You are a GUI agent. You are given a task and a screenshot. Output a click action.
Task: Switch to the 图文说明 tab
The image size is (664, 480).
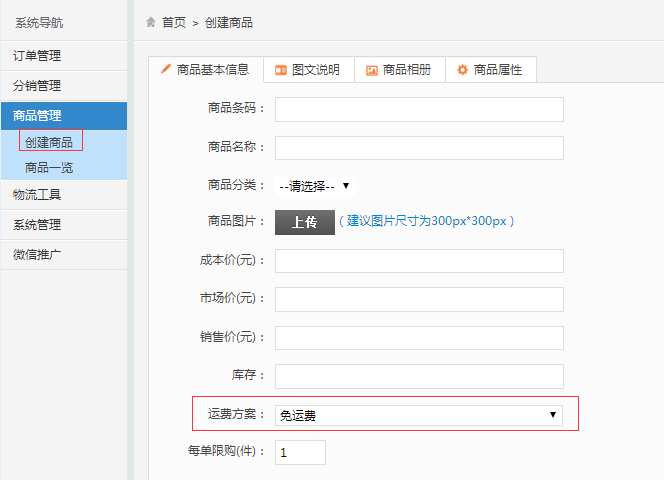(x=315, y=70)
